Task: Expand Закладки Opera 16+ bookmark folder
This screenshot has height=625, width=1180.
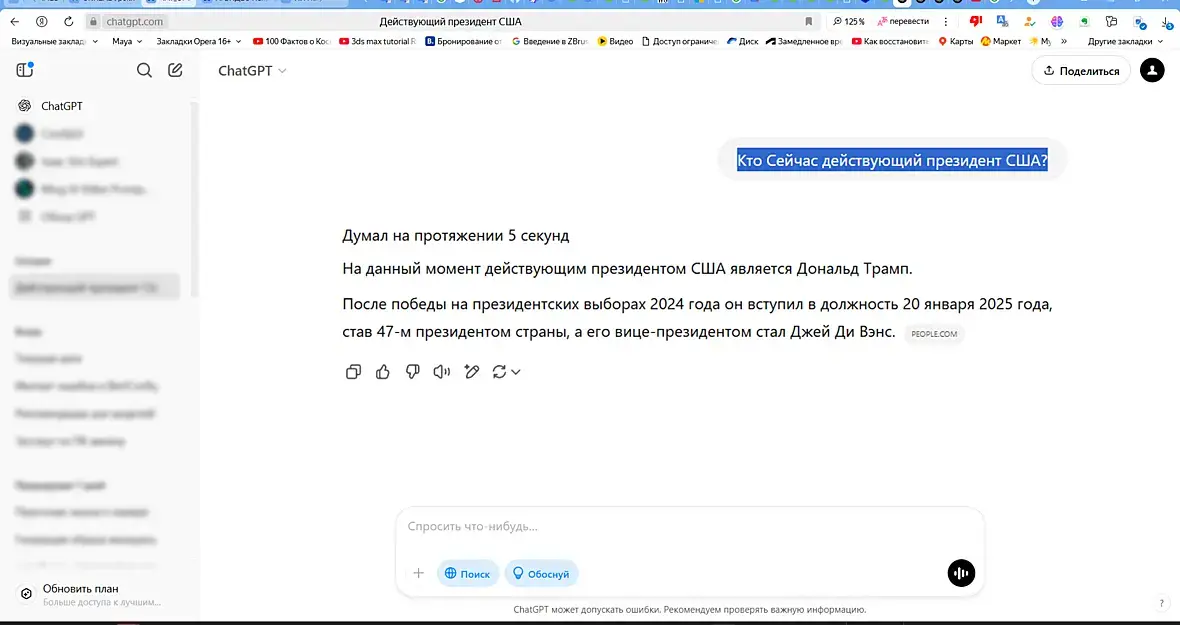Action: pos(199,41)
